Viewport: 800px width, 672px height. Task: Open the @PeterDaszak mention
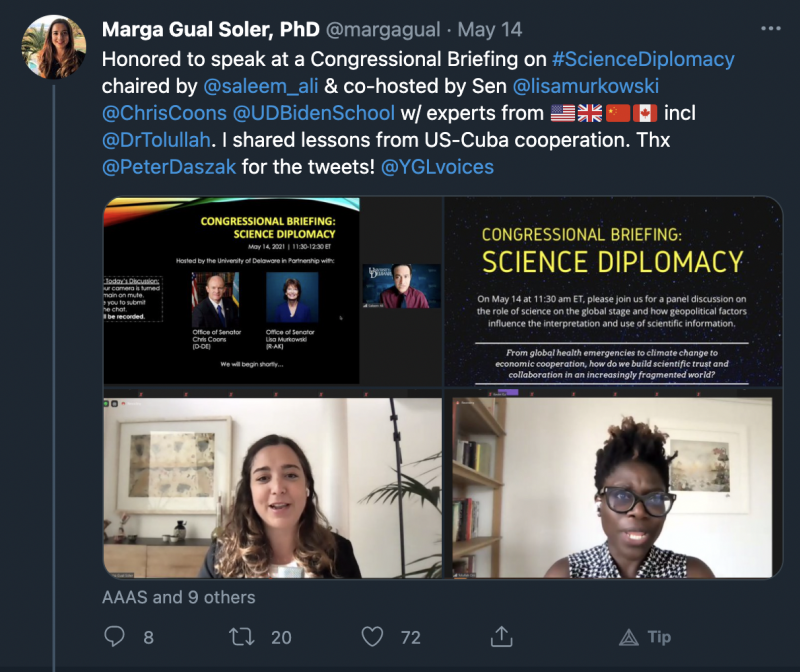(169, 167)
